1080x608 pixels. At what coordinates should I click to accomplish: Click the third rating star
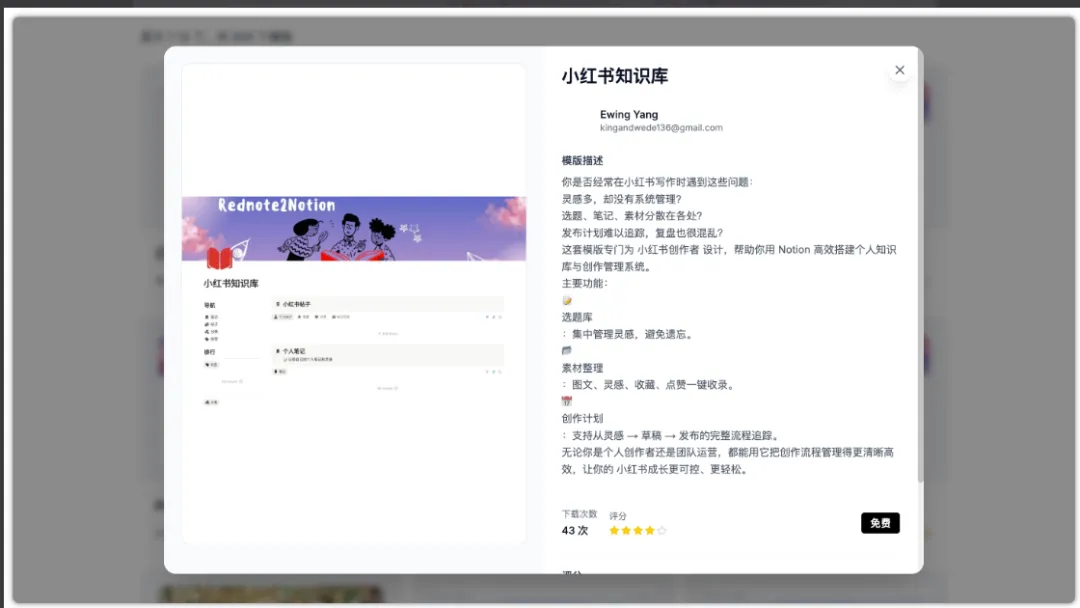click(x=638, y=530)
